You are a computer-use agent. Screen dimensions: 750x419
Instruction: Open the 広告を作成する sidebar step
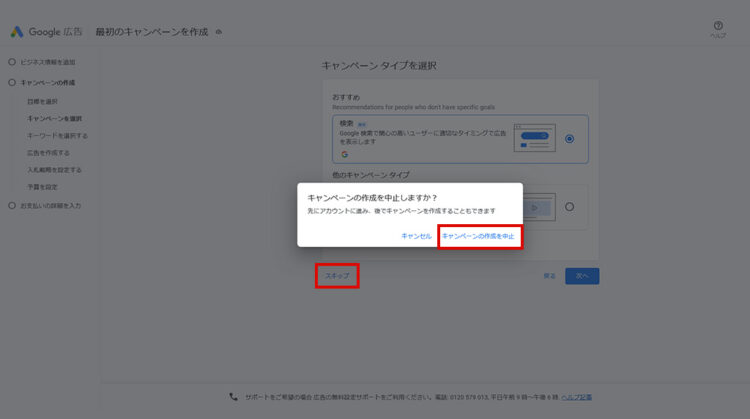tap(48, 153)
